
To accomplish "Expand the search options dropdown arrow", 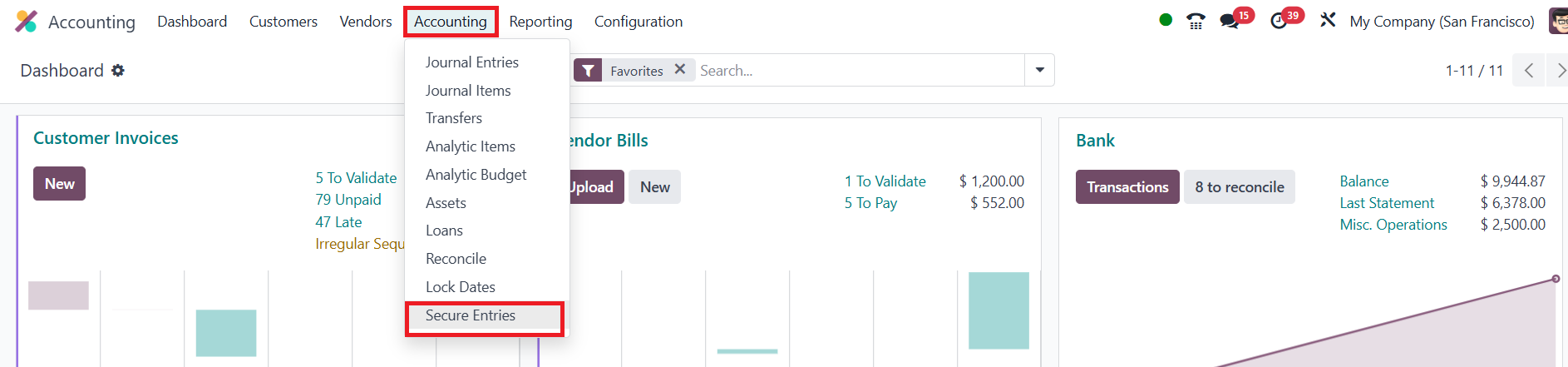I will click(1039, 71).
